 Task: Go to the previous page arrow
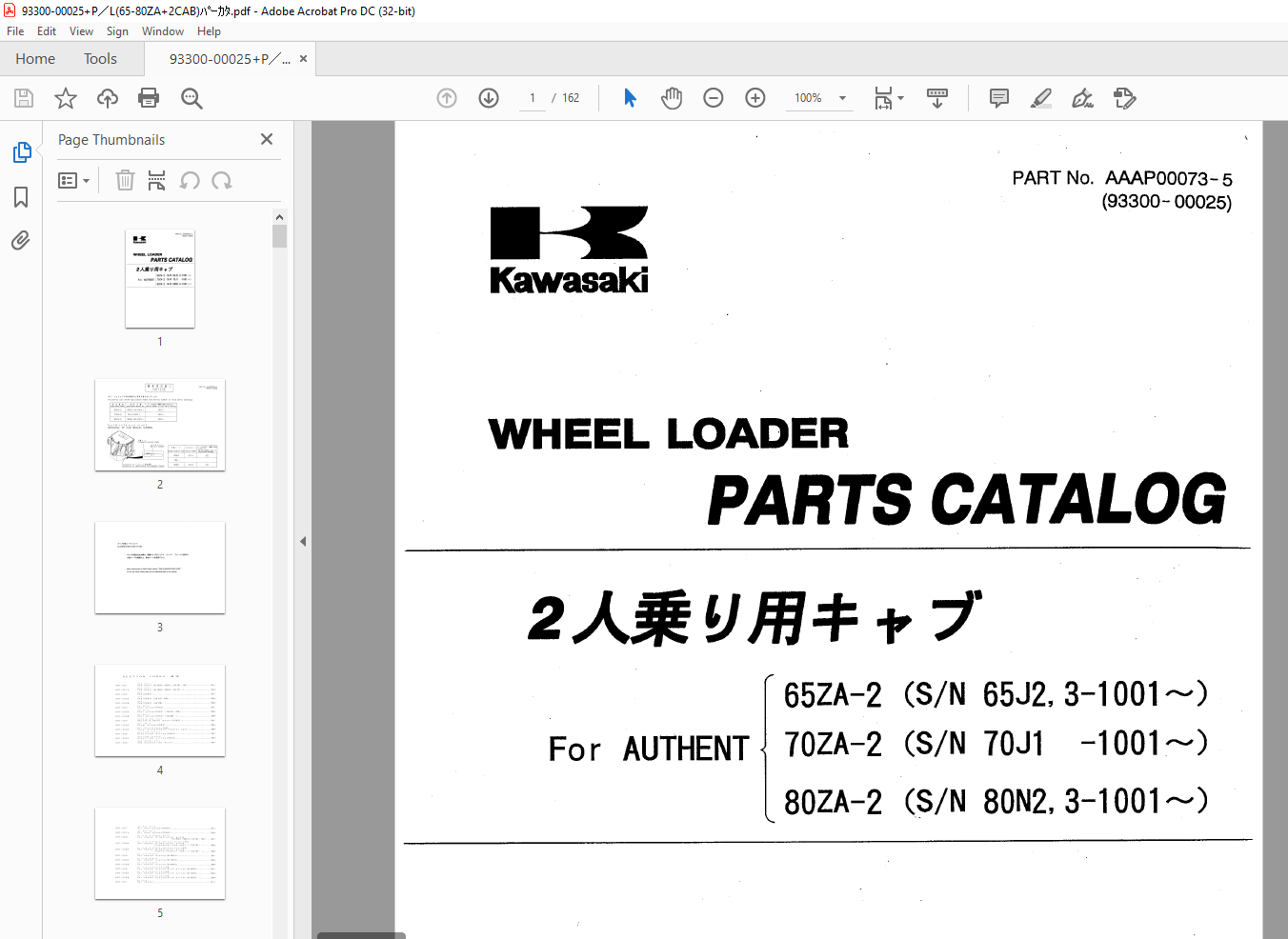click(447, 98)
